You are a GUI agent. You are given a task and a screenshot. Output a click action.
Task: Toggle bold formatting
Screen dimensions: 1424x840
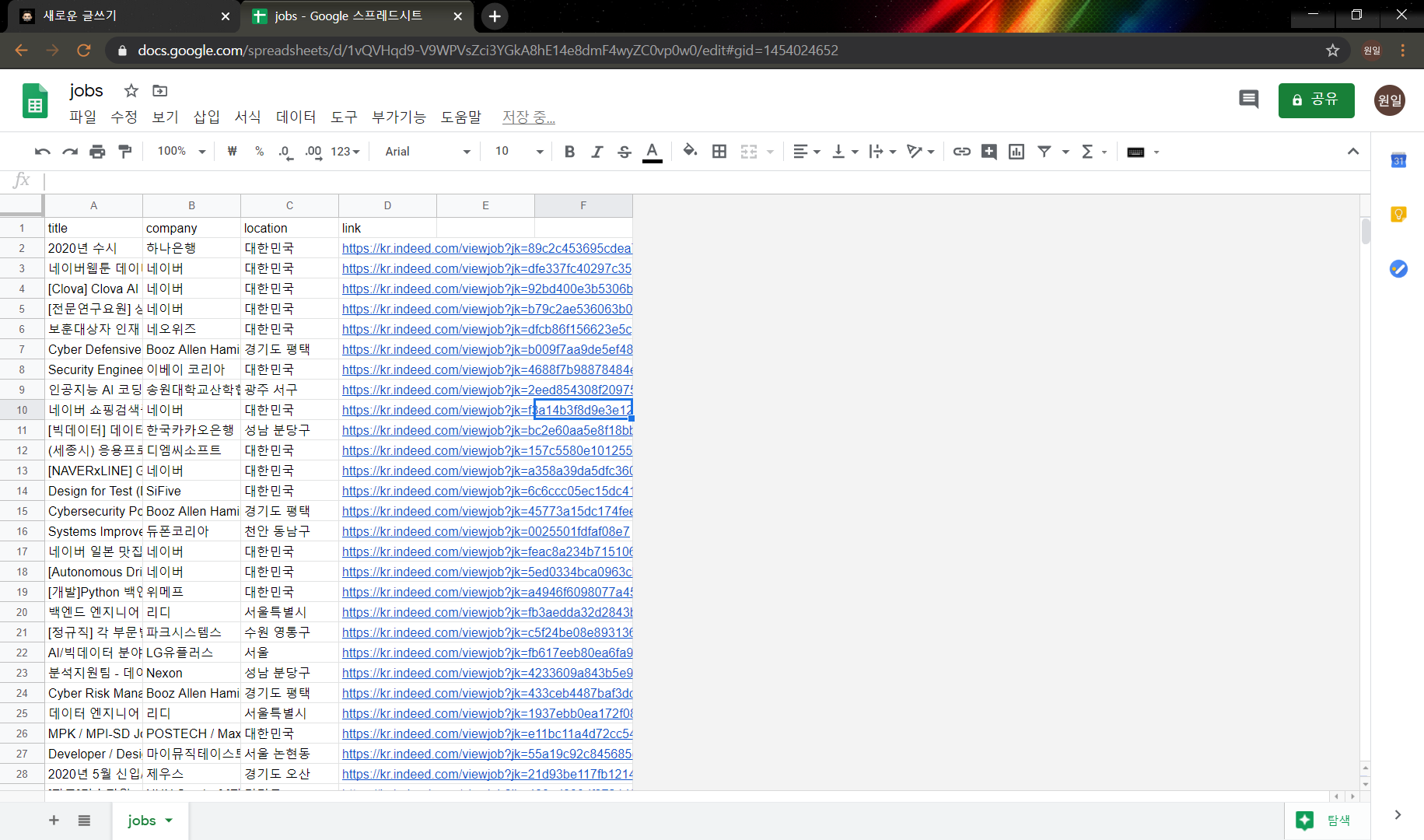569,152
